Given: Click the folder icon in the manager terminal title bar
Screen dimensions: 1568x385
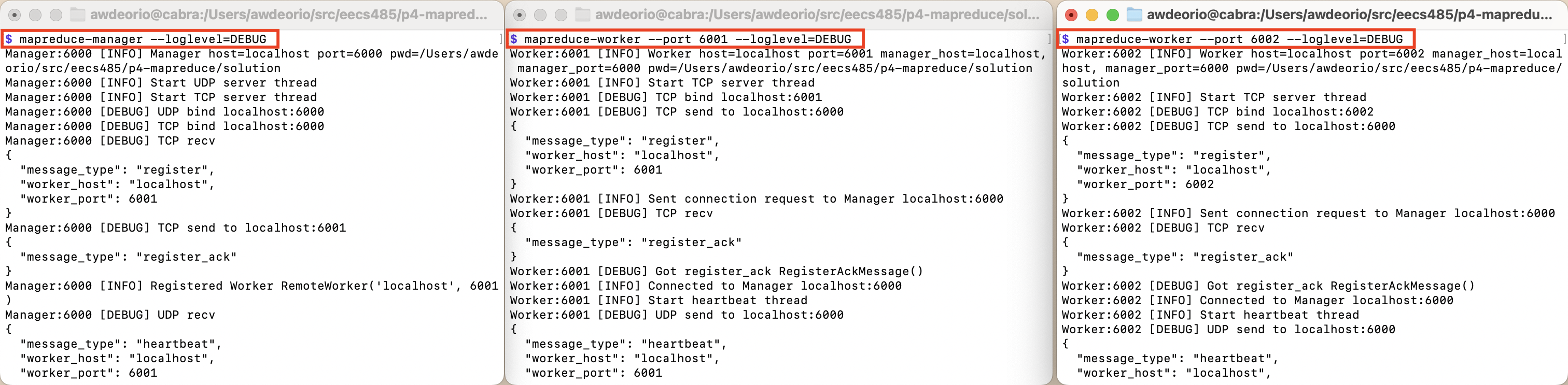Looking at the screenshot, I should click(x=78, y=15).
